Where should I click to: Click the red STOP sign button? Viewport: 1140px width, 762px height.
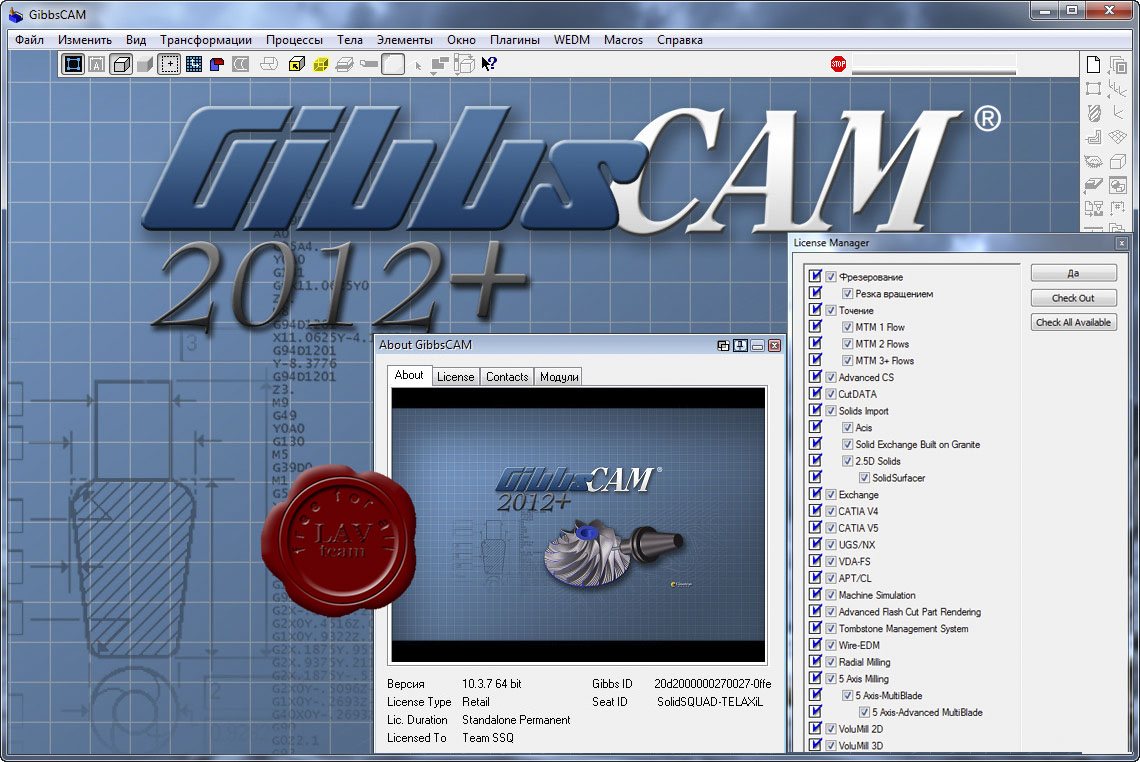(x=838, y=64)
